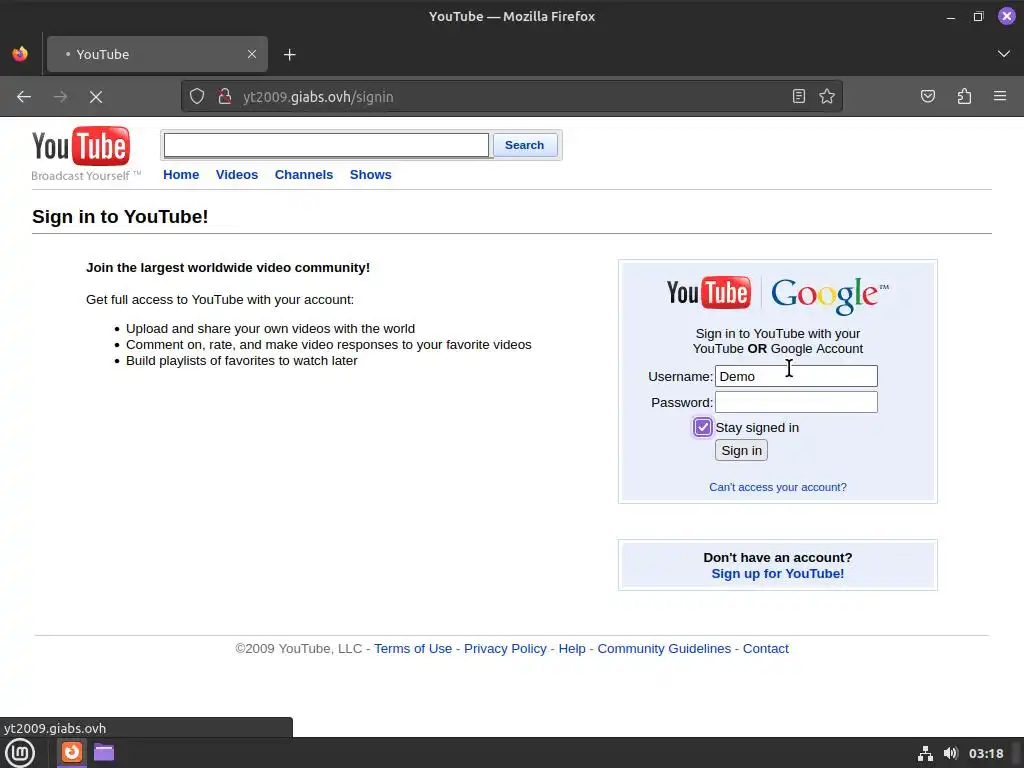
Task: Open Sign up for YouTube link
Action: click(778, 573)
